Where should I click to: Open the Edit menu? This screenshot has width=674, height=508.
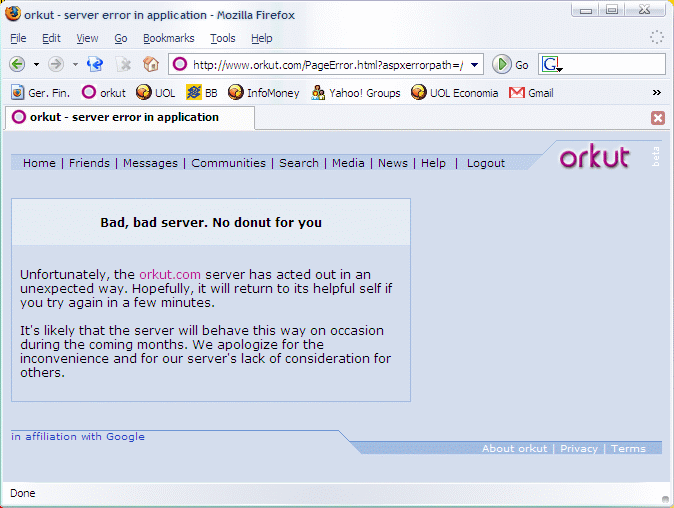[51, 38]
